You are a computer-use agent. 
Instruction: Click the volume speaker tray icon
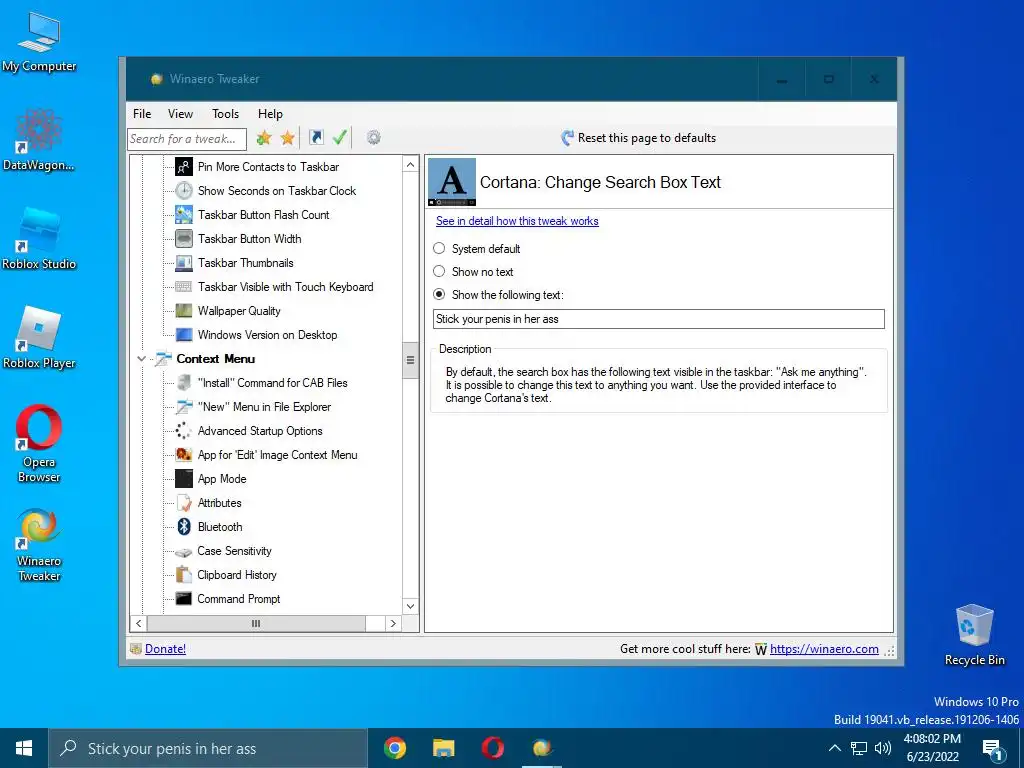pyautogui.click(x=883, y=748)
